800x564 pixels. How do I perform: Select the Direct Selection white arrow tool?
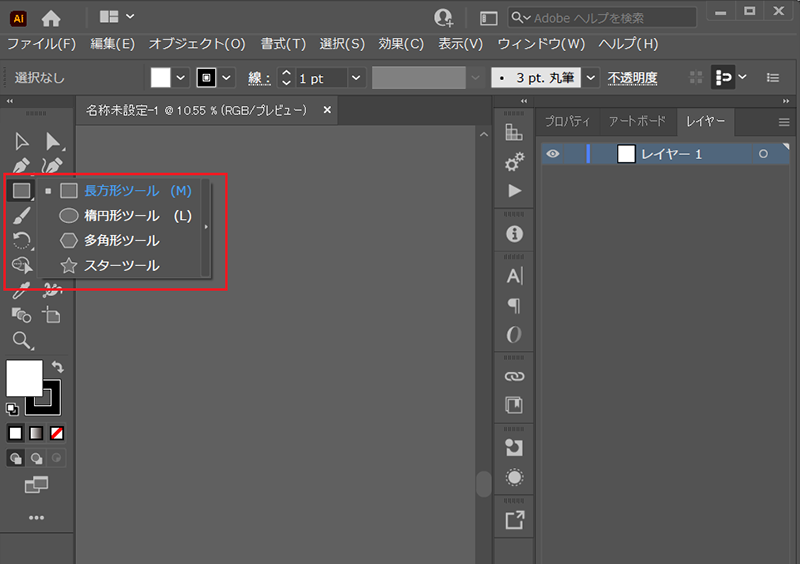pyautogui.click(x=53, y=141)
